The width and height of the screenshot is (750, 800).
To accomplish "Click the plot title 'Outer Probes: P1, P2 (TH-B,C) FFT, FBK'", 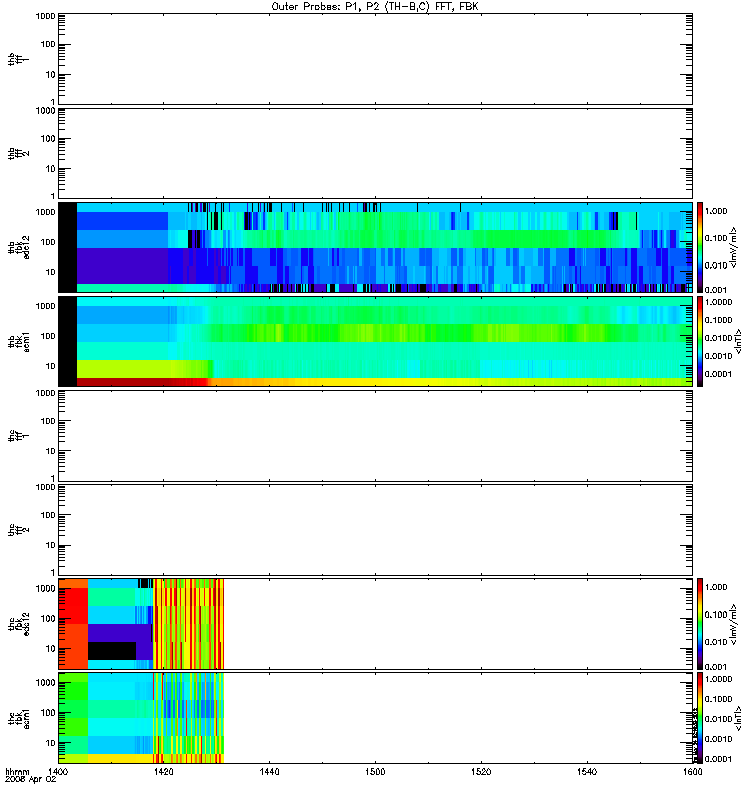I will (x=375, y=7).
